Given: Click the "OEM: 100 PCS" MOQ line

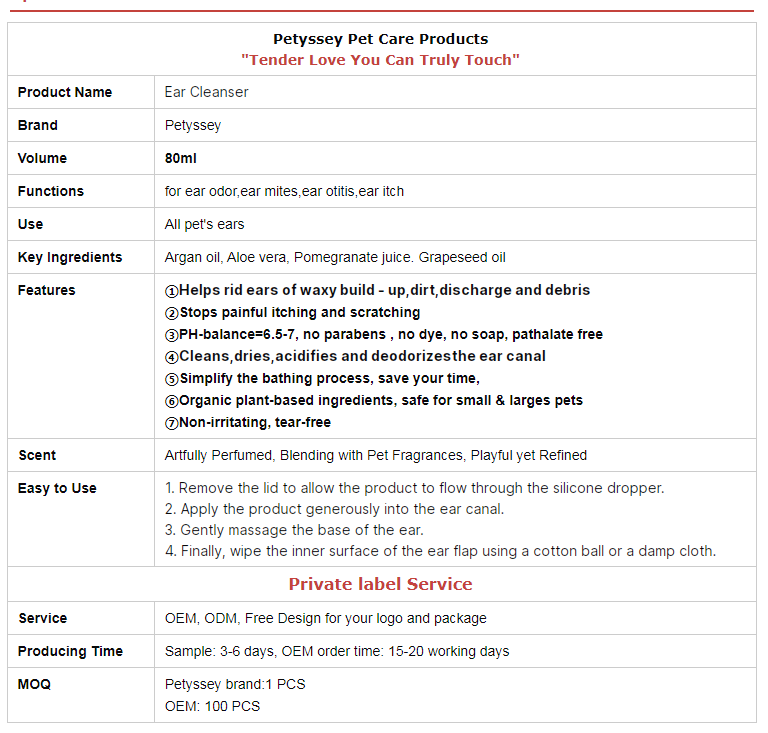Looking at the screenshot, I should pyautogui.click(x=212, y=706).
